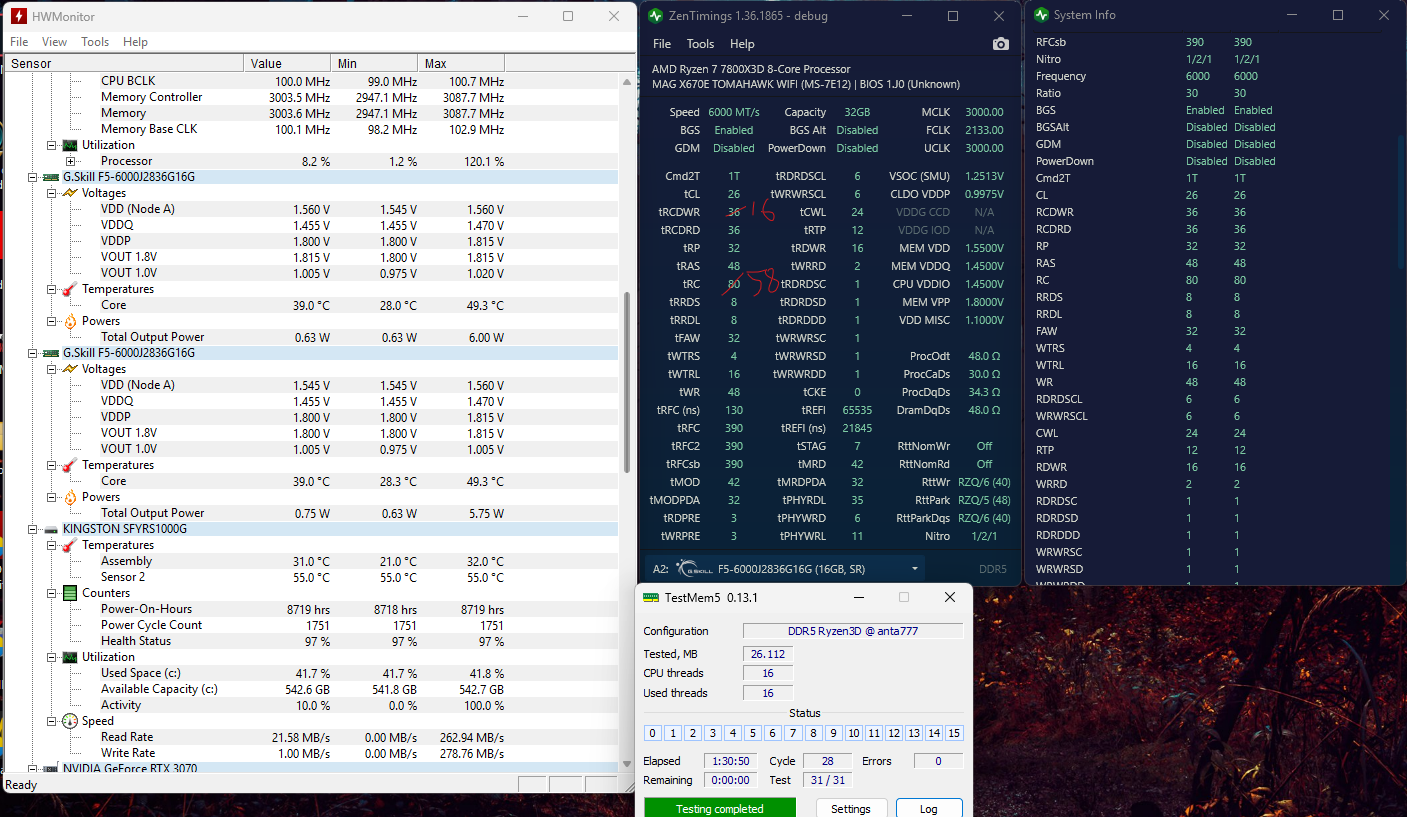Click the Min column header in HWMonitor
This screenshot has width=1407, height=817.
[376, 63]
